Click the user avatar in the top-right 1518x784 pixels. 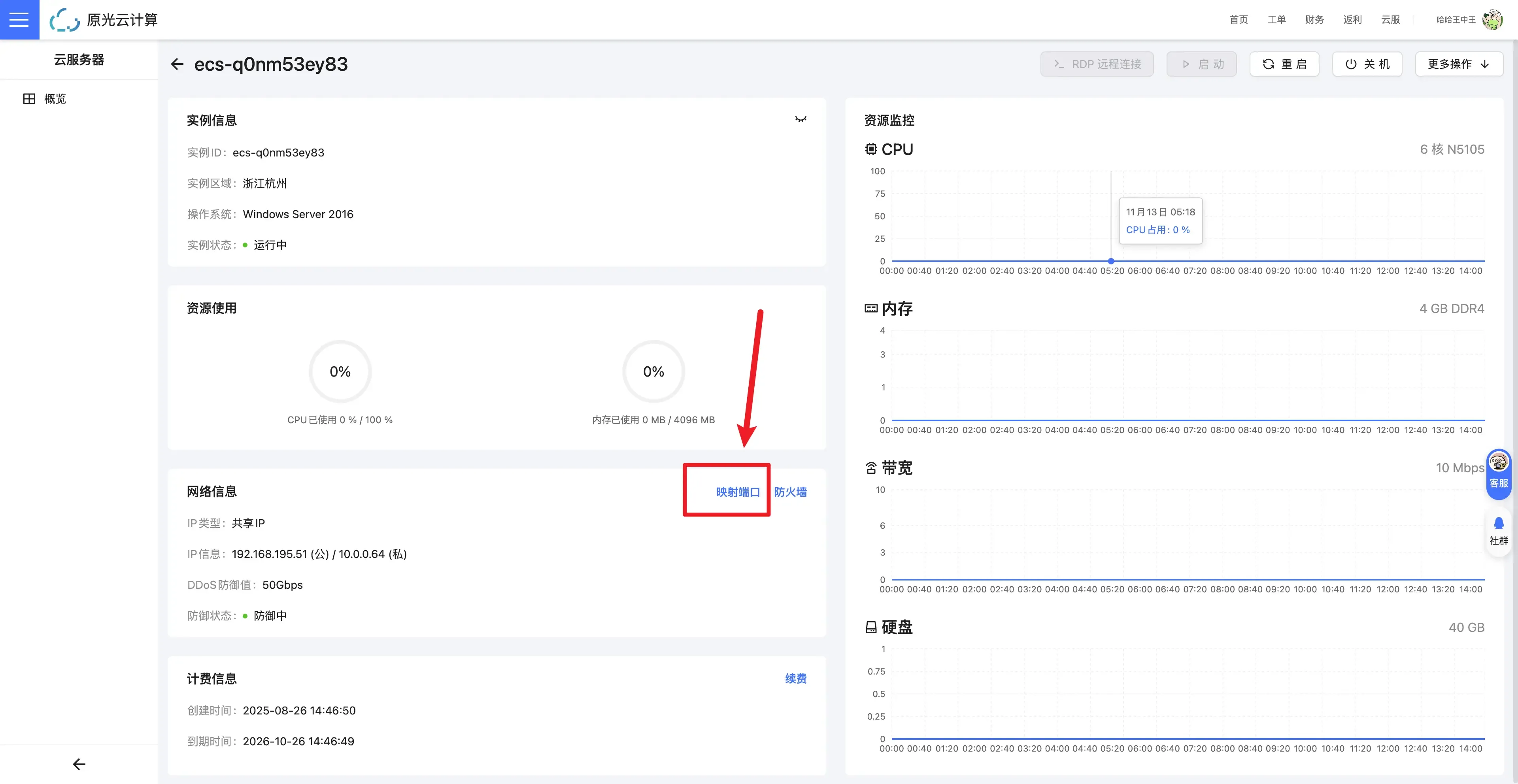click(1492, 19)
